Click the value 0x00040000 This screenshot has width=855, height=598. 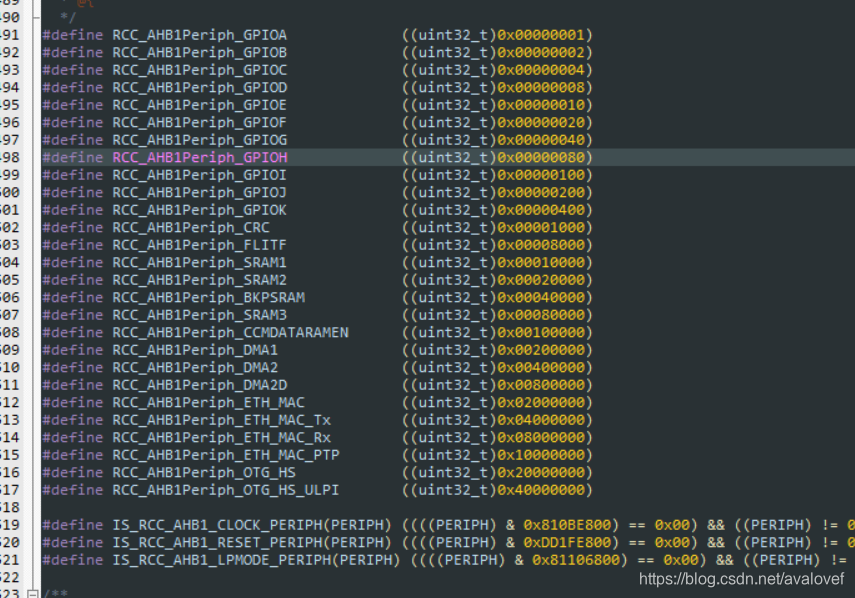[x=541, y=298]
